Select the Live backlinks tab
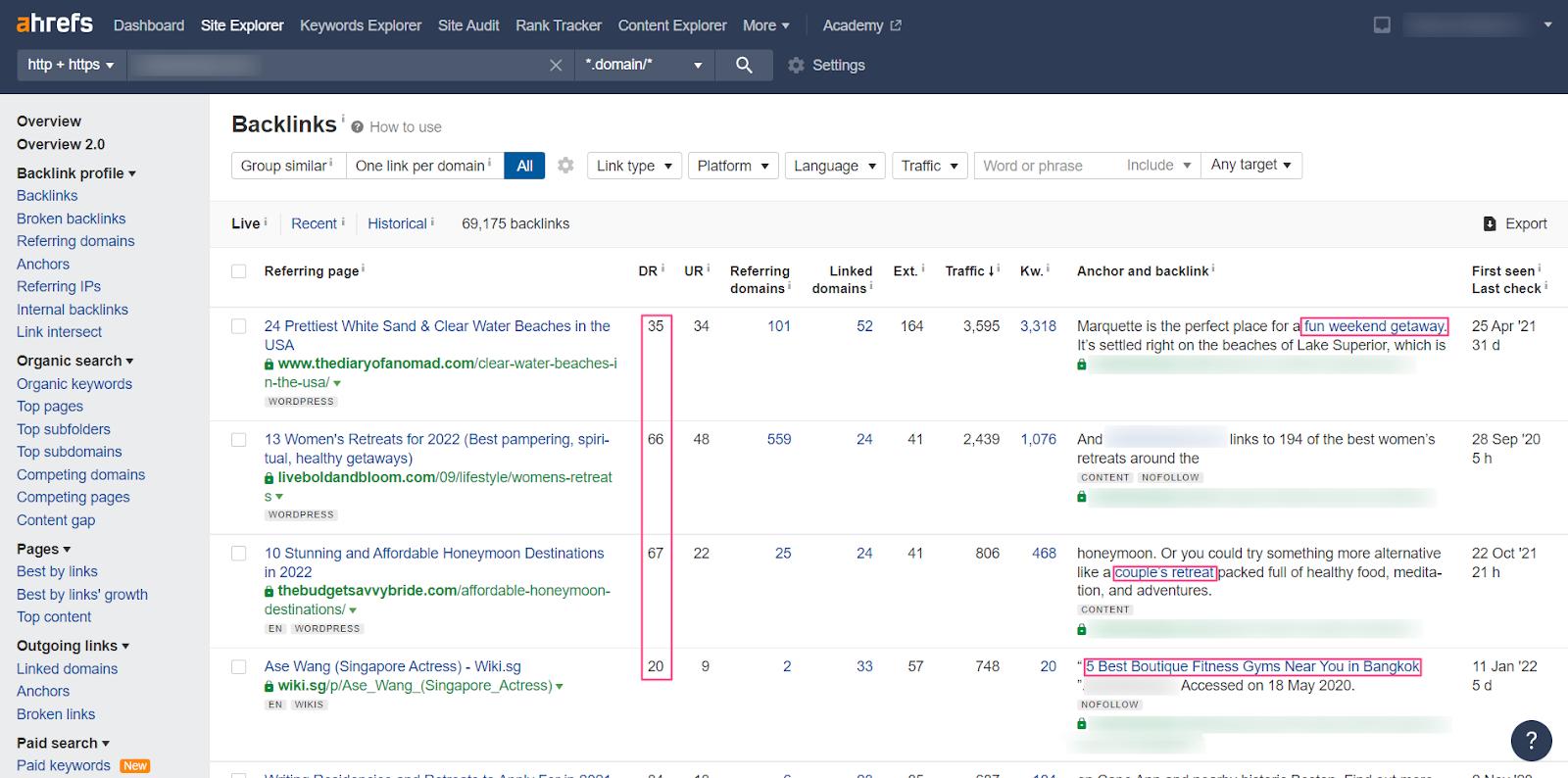Image resolution: width=1568 pixels, height=778 pixels. click(245, 223)
